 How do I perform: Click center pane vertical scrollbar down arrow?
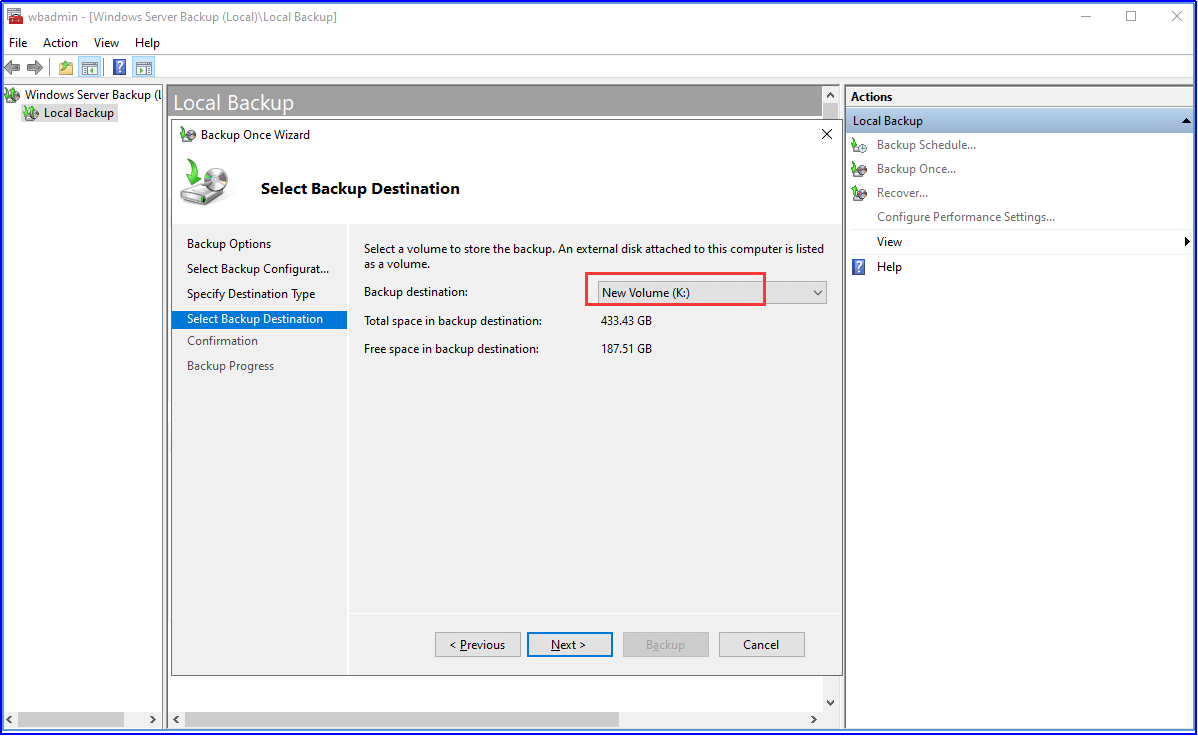click(x=831, y=702)
